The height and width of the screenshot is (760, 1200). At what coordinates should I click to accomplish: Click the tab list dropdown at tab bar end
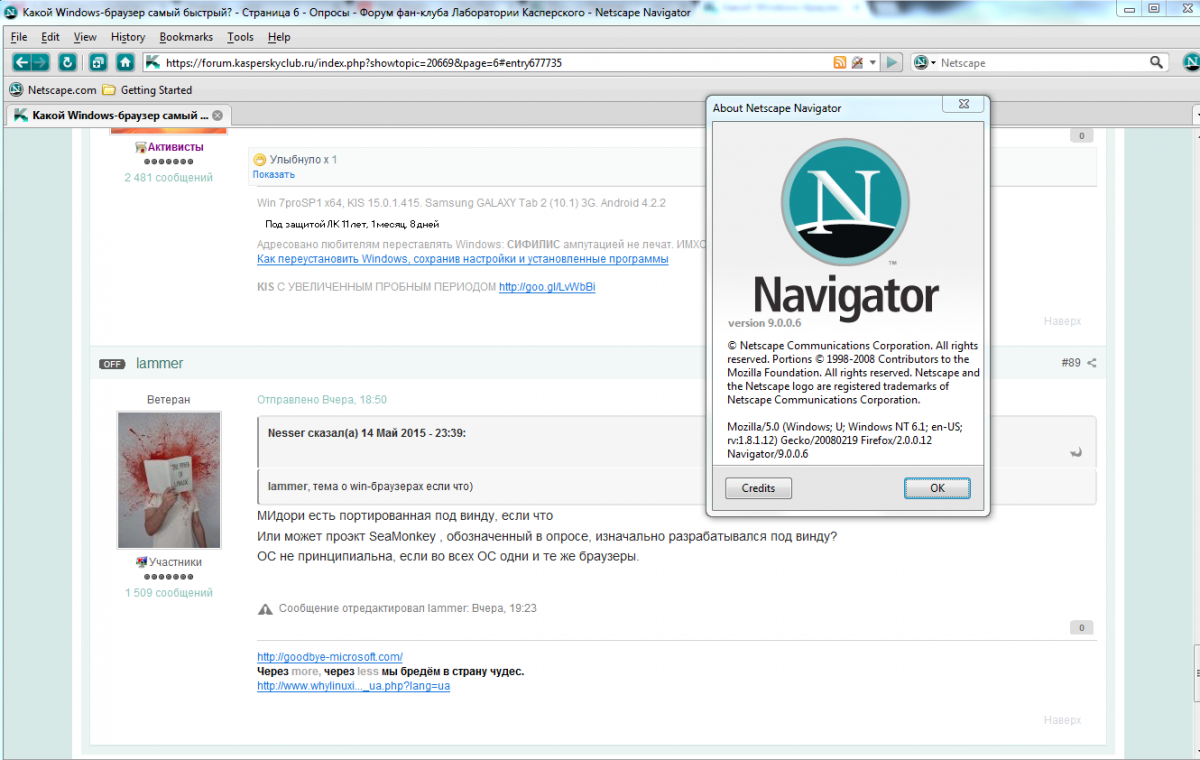[x=1196, y=116]
